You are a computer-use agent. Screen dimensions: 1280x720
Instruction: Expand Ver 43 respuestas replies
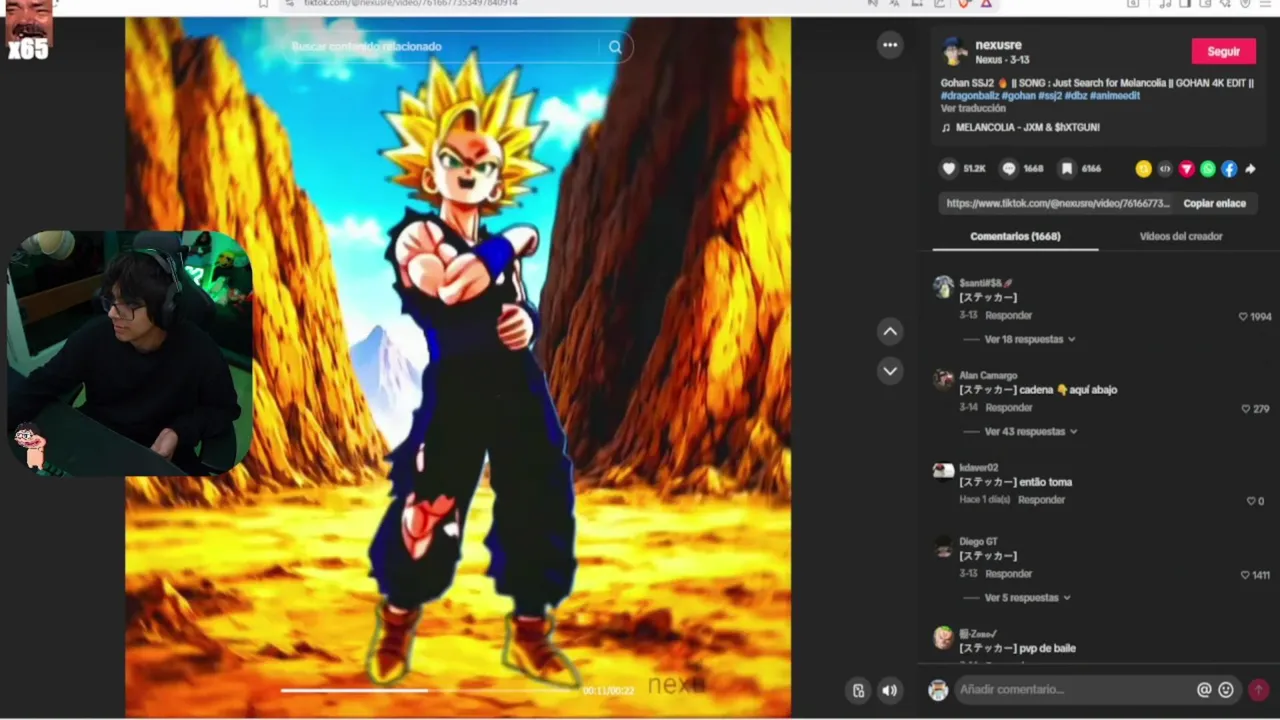1031,431
